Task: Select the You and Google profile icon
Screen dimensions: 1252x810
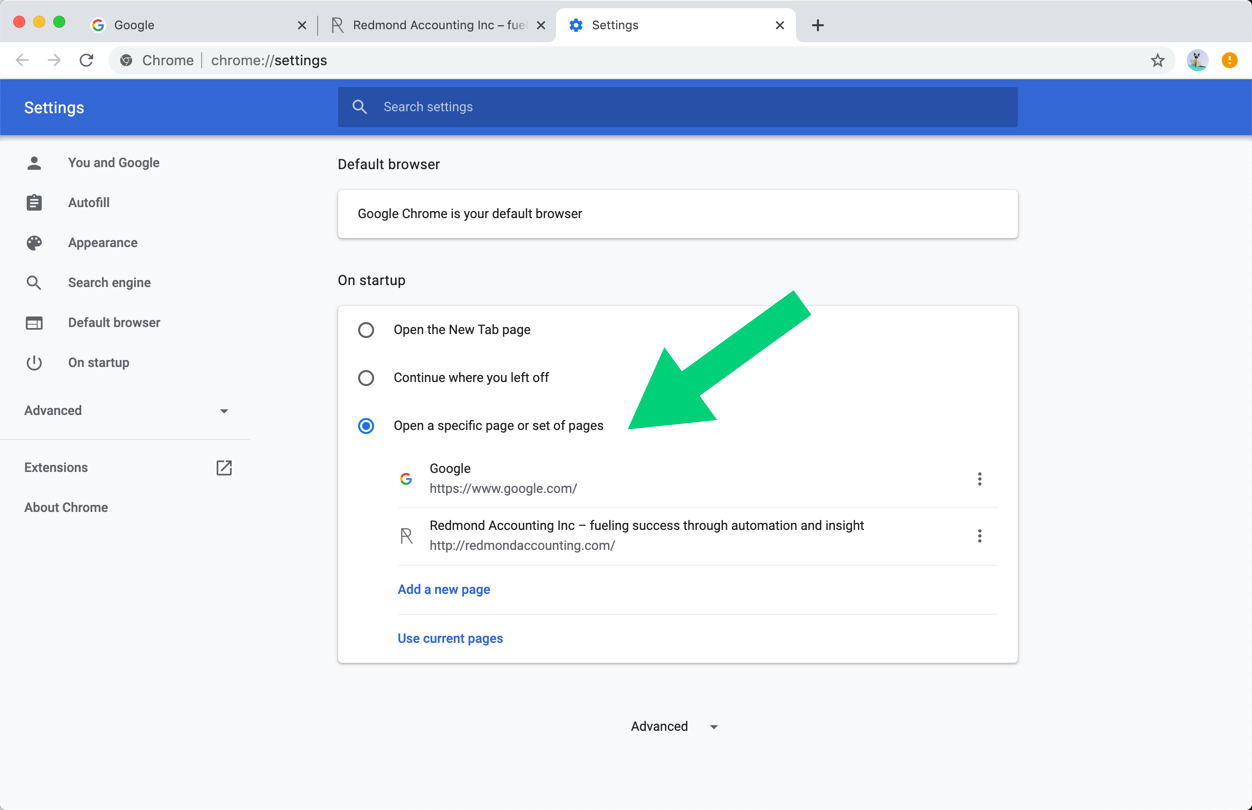Action: (35, 162)
